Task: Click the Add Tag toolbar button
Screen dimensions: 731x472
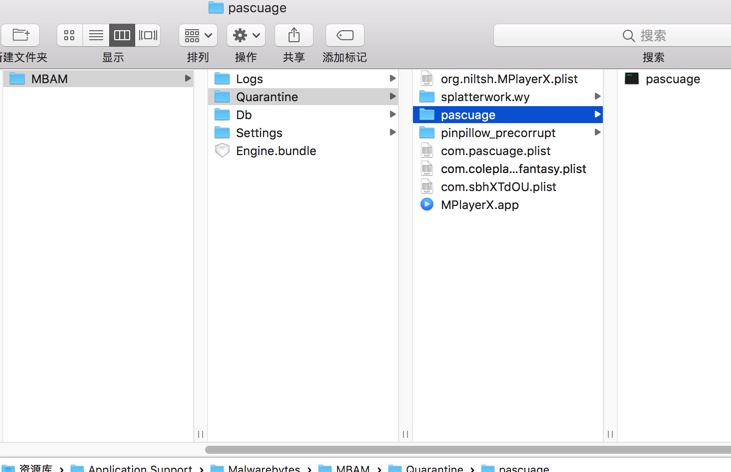Action: 345,35
